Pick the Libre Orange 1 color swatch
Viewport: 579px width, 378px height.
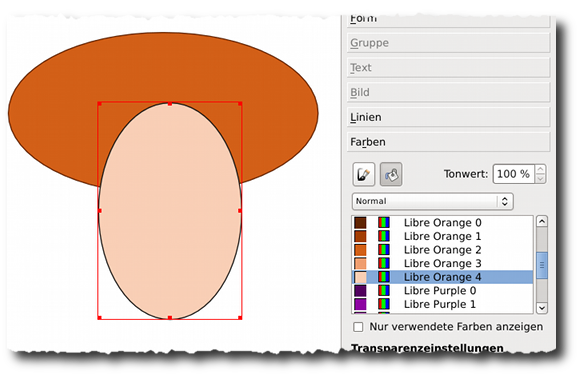pos(360,236)
